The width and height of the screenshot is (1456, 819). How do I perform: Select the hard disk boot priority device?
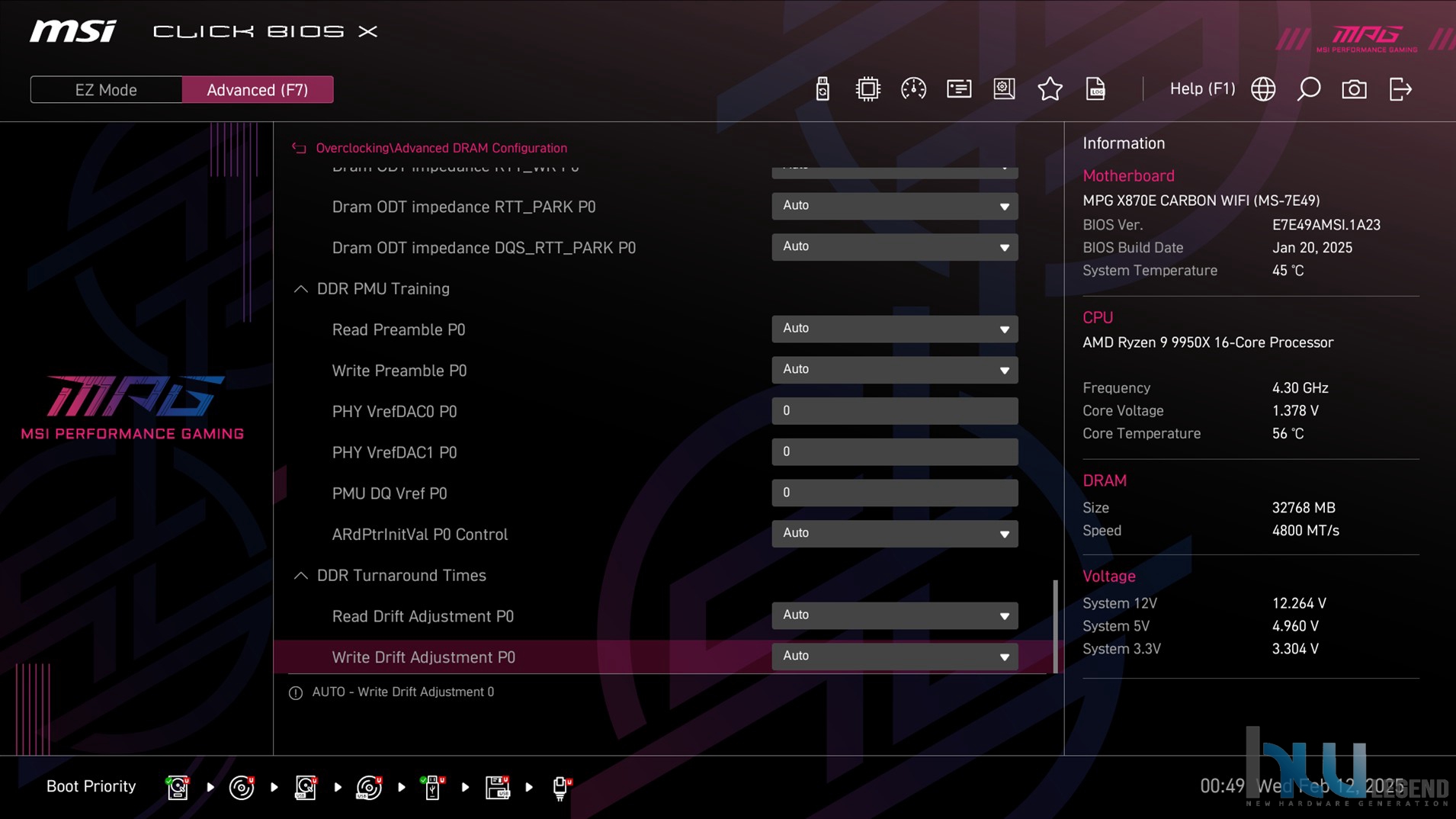(x=178, y=787)
